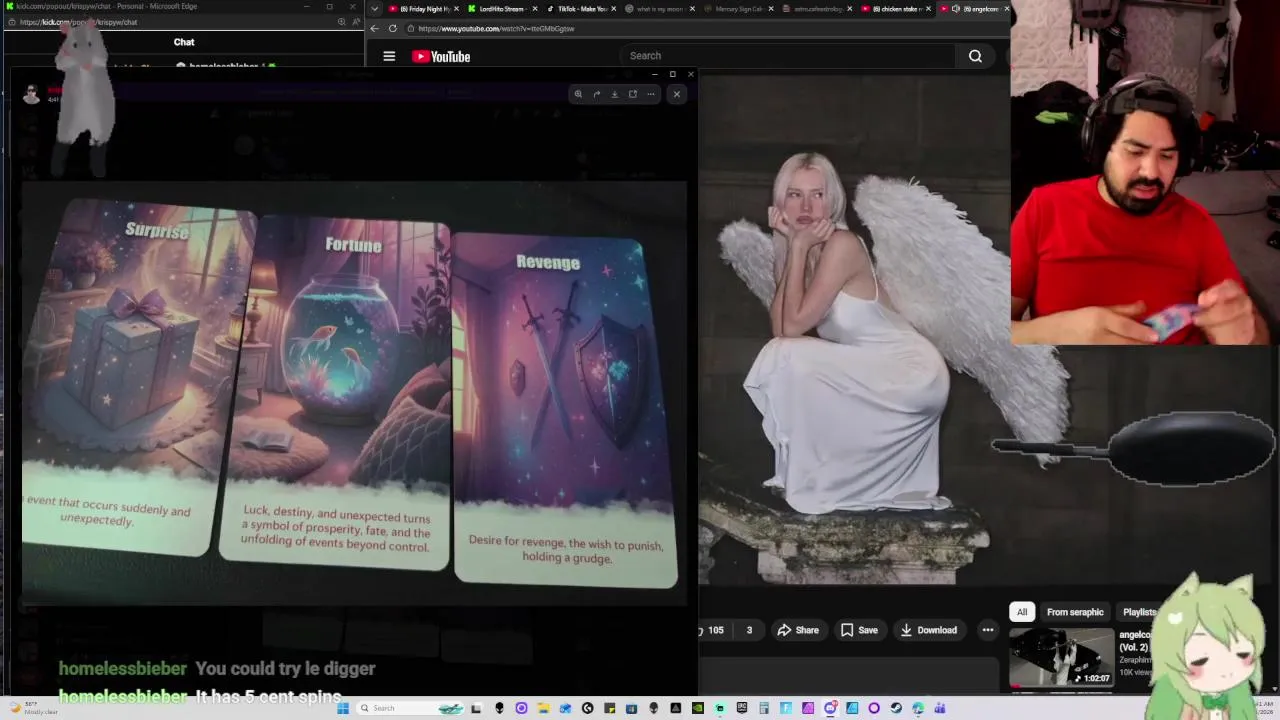The image size is (1280, 720).
Task: Open the Alienware icon on taskbar
Action: (x=500, y=708)
